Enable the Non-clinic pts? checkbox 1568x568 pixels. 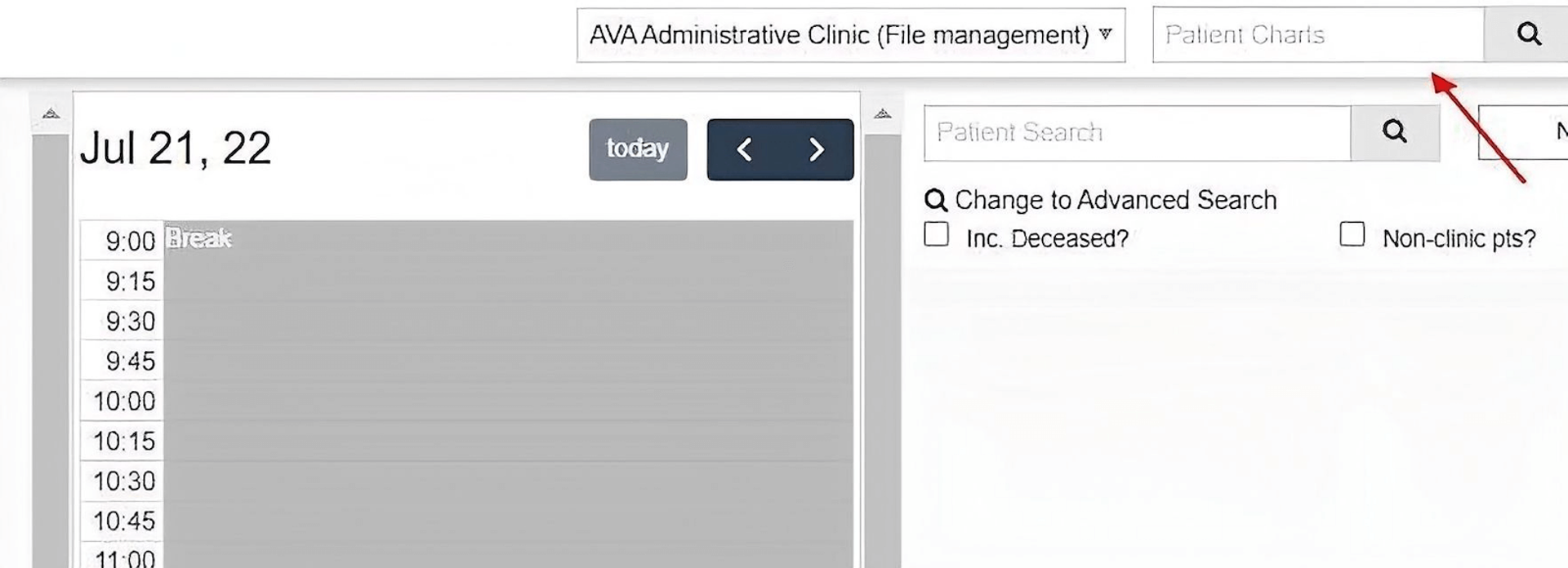pyautogui.click(x=1352, y=235)
